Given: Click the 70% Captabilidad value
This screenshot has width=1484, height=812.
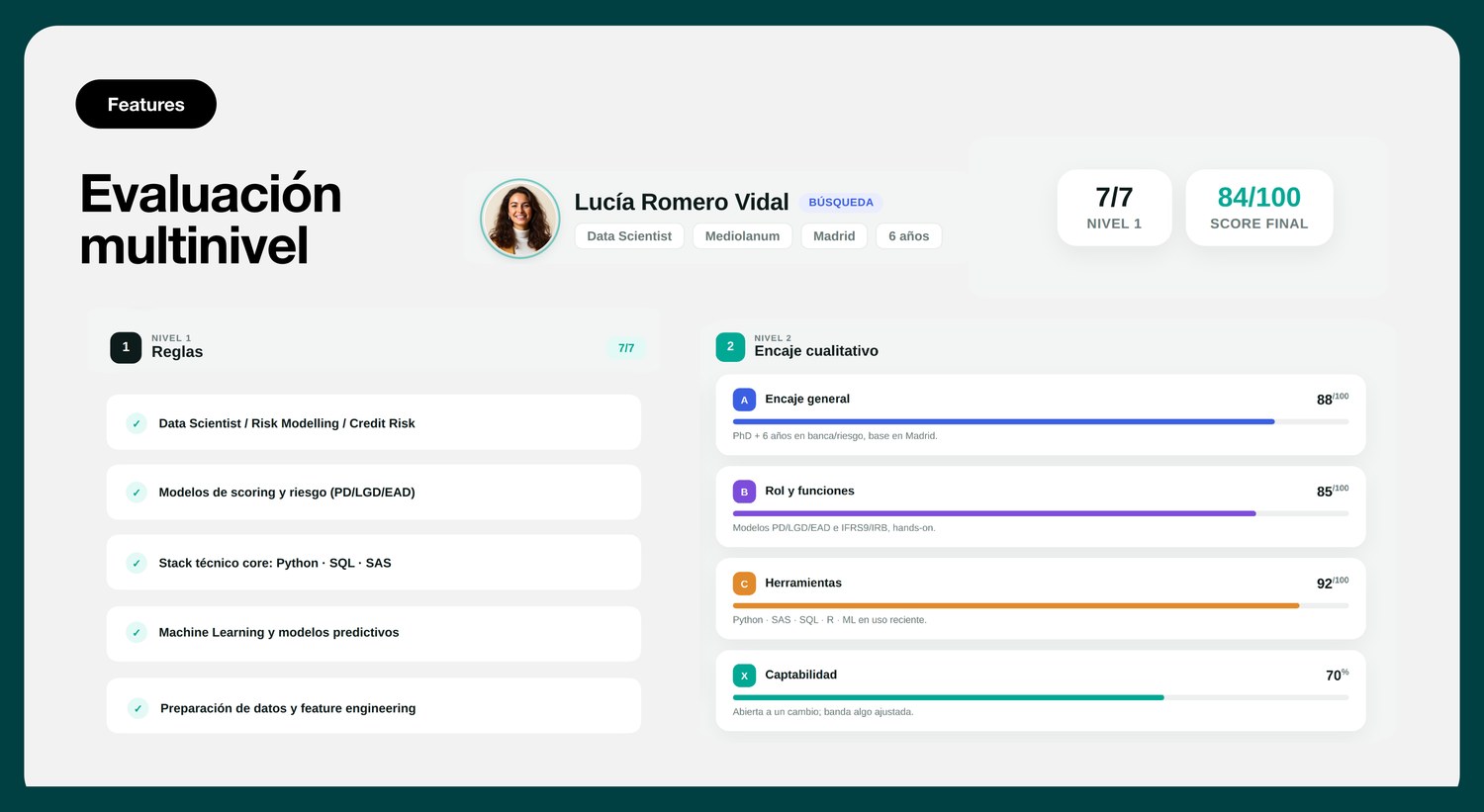Looking at the screenshot, I should [x=1337, y=675].
